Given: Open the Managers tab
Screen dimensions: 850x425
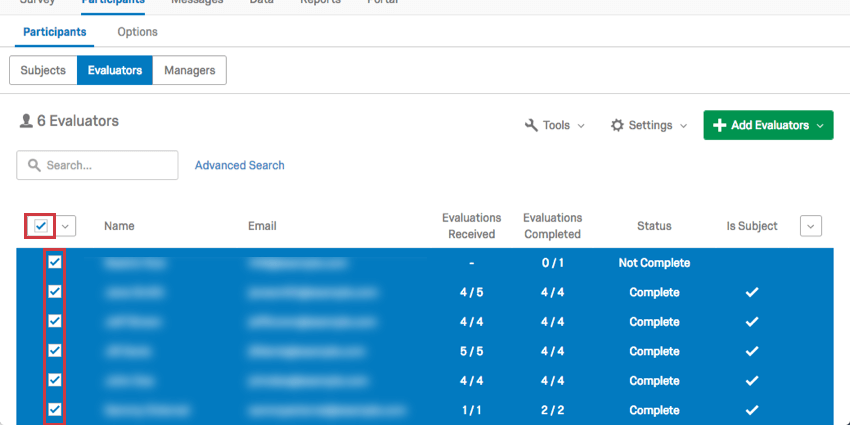Looking at the screenshot, I should (189, 70).
